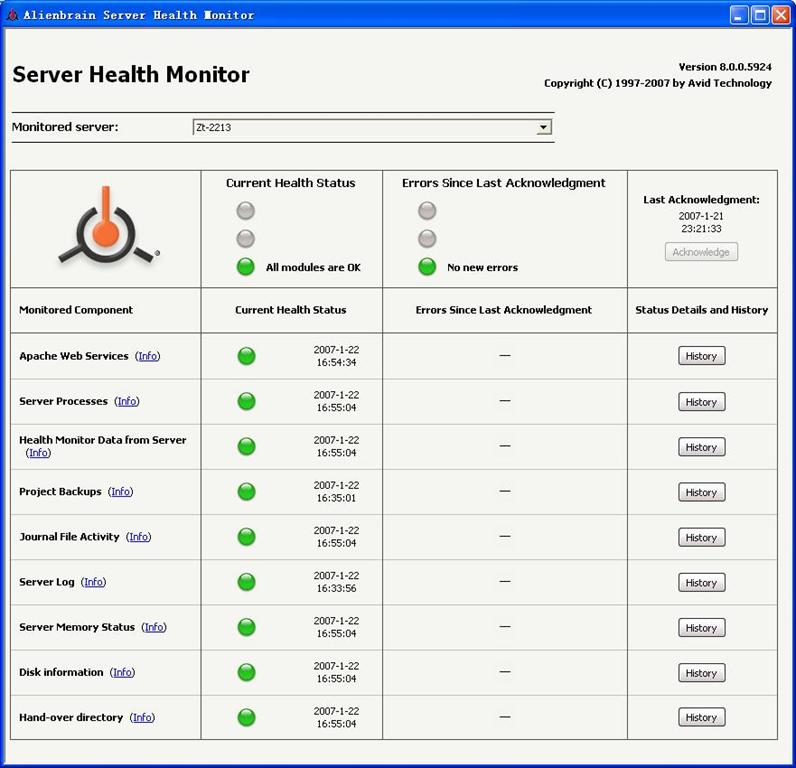Open the Info link for Hand-over directory
Viewport: 796px width, 768px height.
click(x=142, y=717)
